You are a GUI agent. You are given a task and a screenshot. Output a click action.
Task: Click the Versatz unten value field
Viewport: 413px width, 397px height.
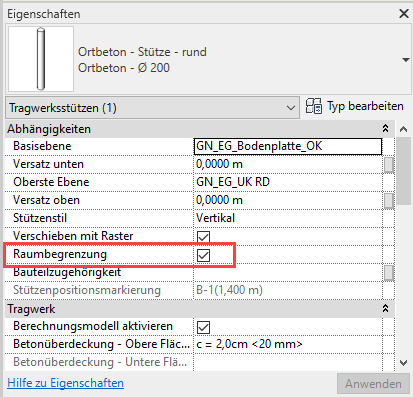coord(288,164)
